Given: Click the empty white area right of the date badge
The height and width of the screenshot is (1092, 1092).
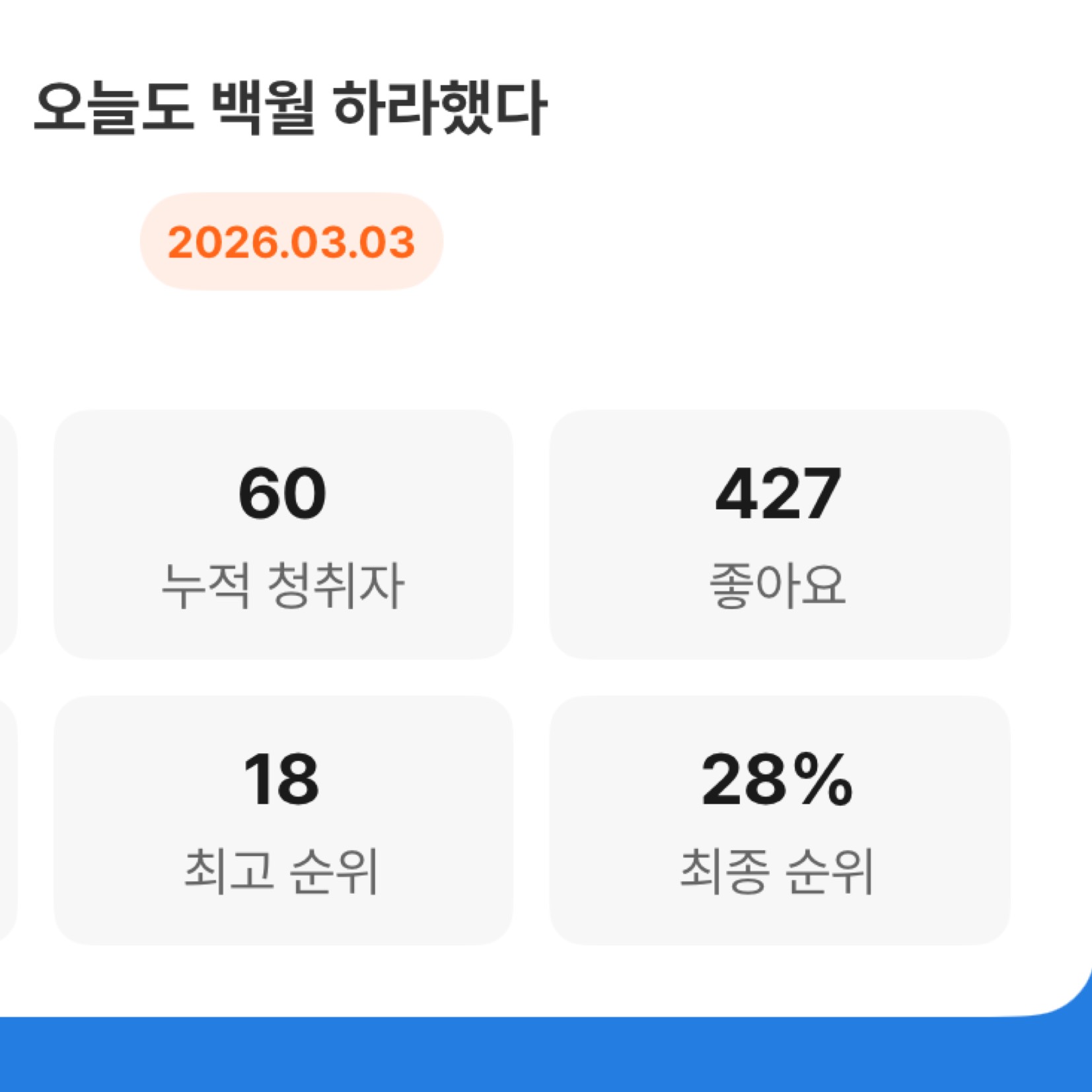Looking at the screenshot, I should [x=727, y=242].
